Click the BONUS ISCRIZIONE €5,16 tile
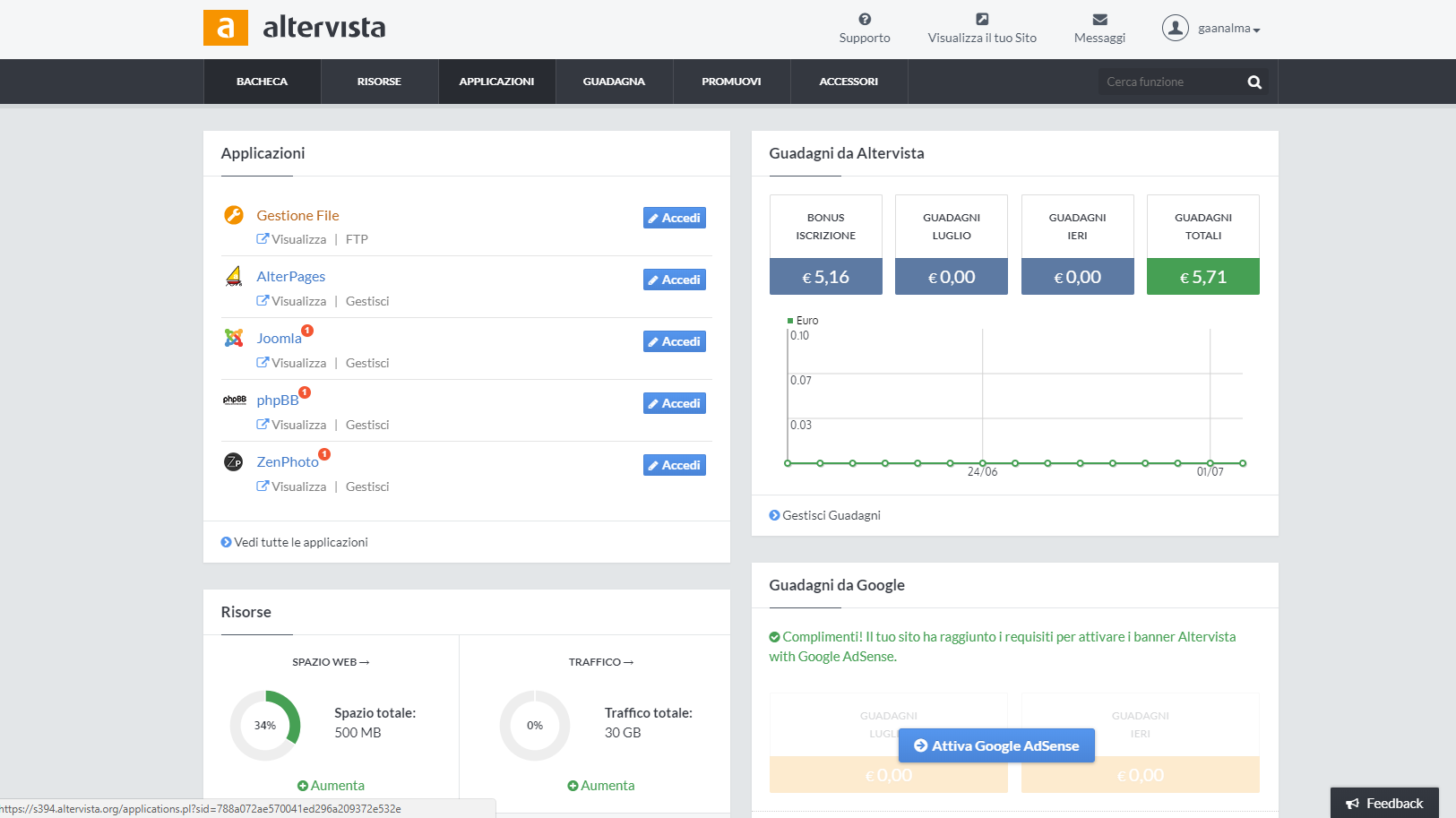This screenshot has height=818, width=1456. tap(826, 245)
